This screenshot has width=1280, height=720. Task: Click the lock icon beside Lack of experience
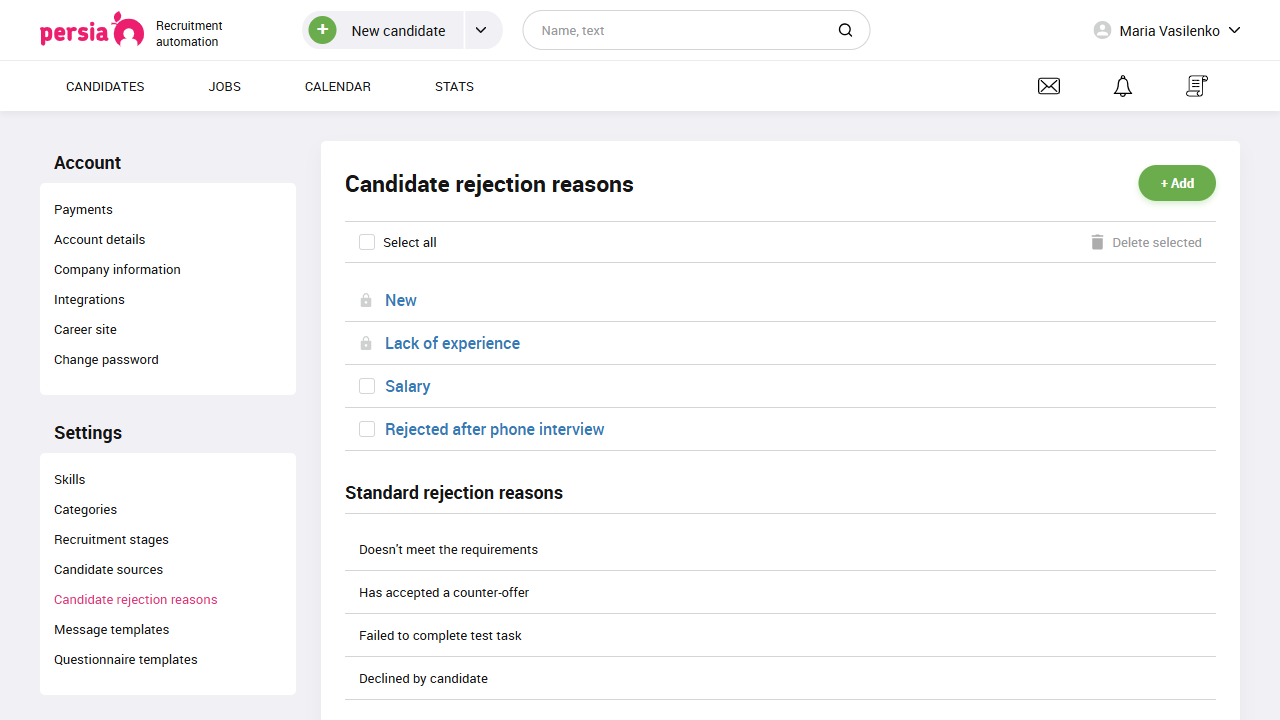(x=366, y=343)
